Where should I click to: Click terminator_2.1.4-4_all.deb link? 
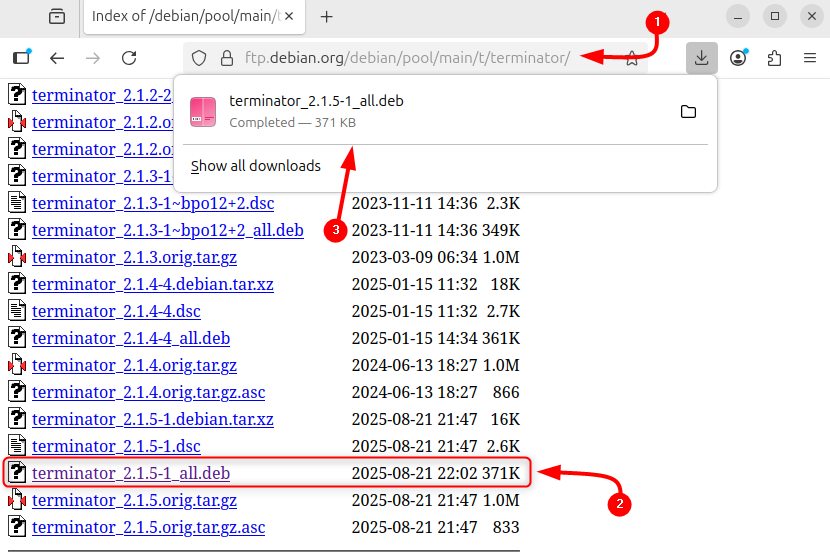131,338
